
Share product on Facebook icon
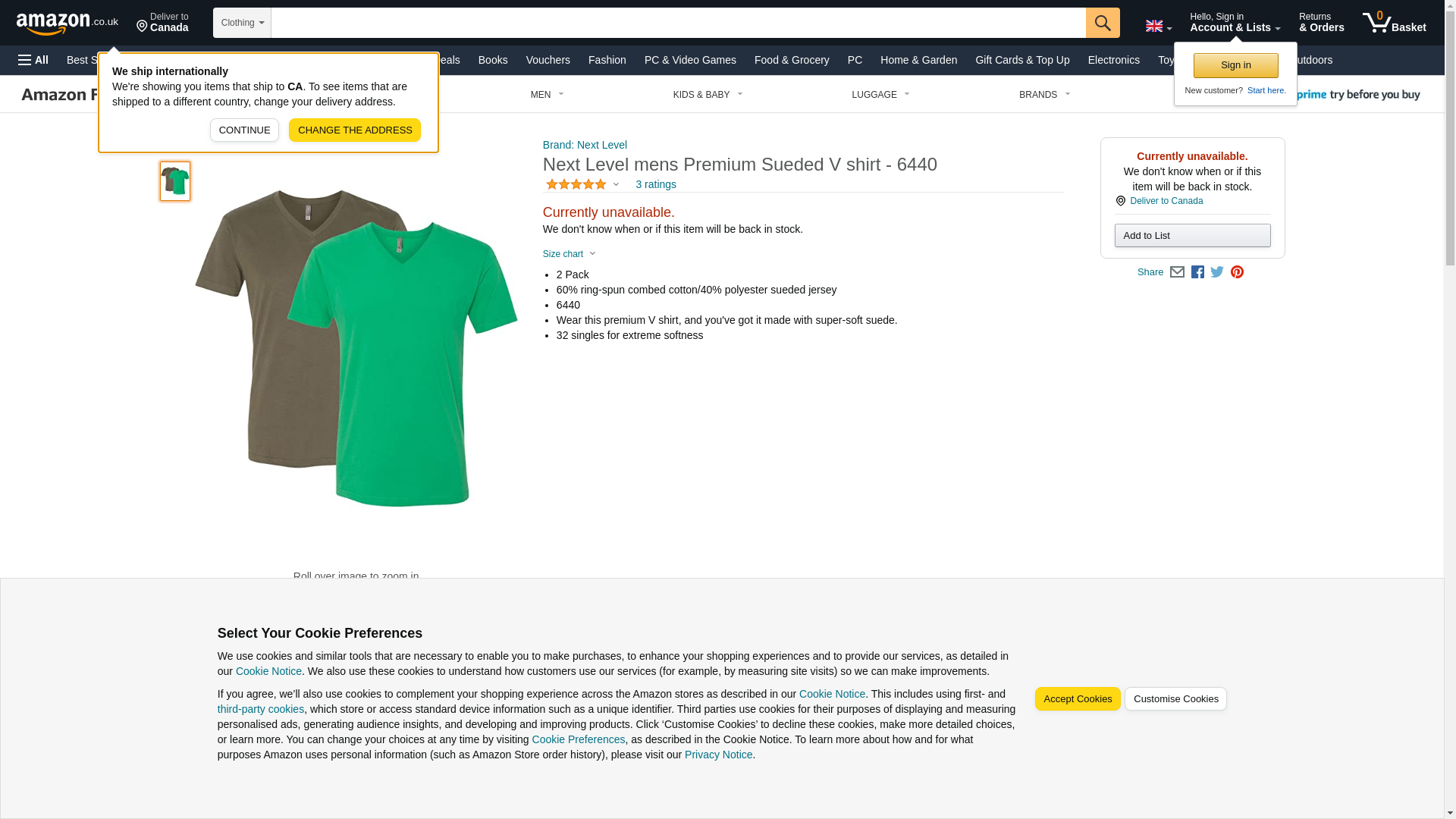[x=1197, y=272]
